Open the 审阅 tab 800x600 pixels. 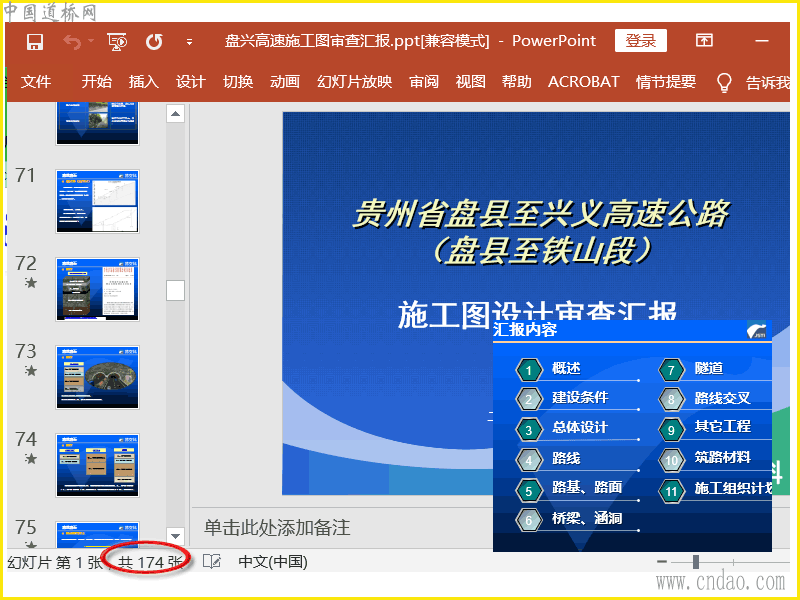coord(424,82)
